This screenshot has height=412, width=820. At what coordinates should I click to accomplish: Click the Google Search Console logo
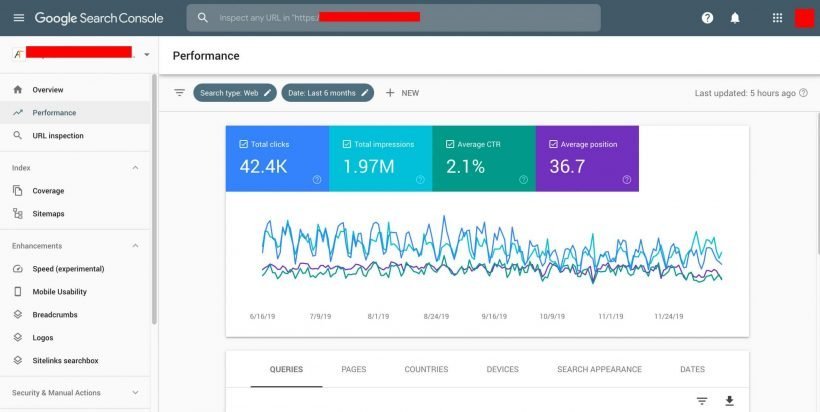click(99, 18)
